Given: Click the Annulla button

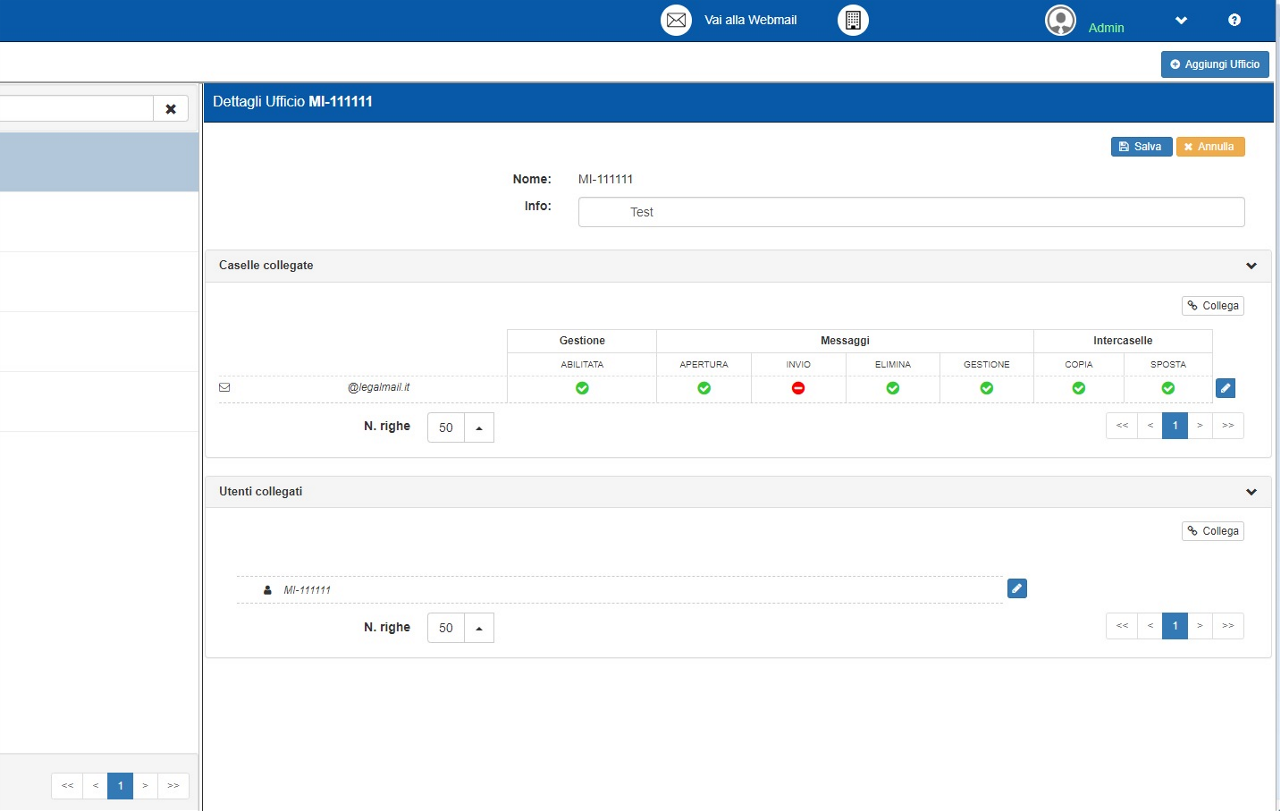Looking at the screenshot, I should (x=1210, y=147).
